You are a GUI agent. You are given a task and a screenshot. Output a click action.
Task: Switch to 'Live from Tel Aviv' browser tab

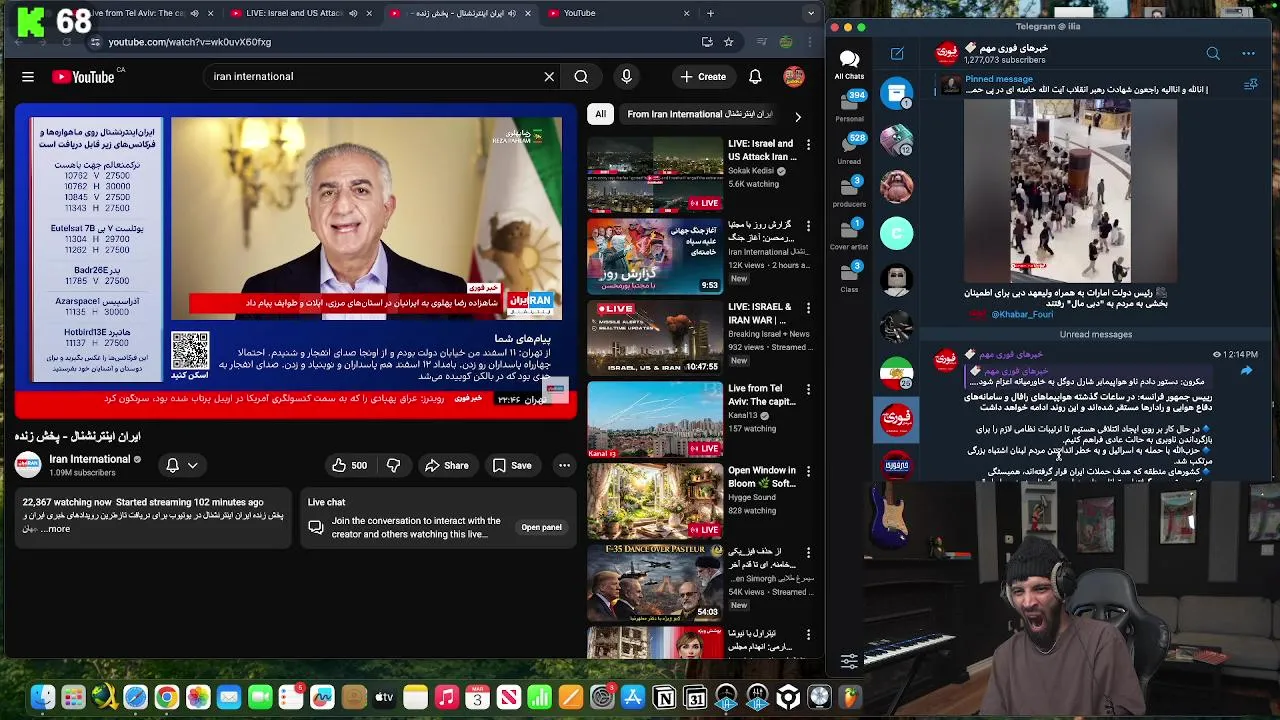coord(138,13)
